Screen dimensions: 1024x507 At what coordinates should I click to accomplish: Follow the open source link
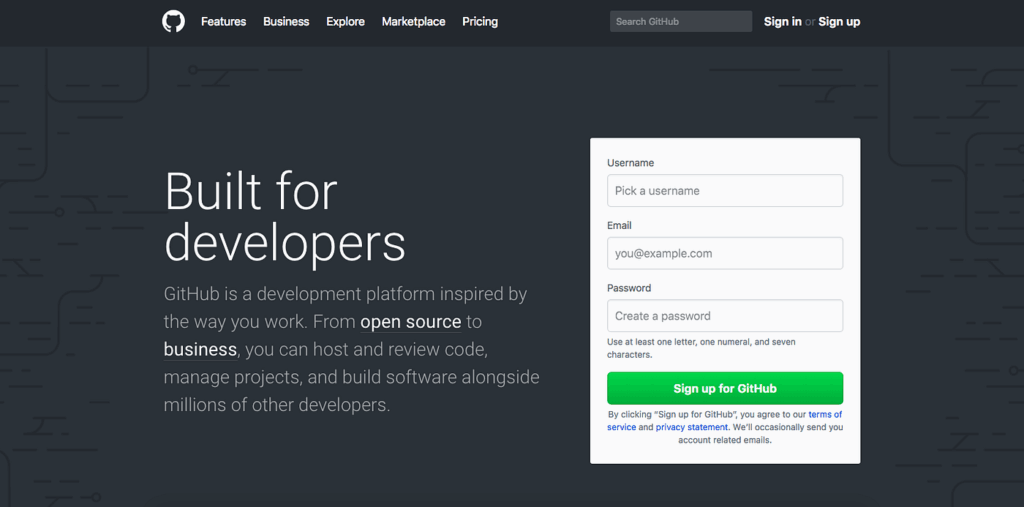click(x=411, y=322)
